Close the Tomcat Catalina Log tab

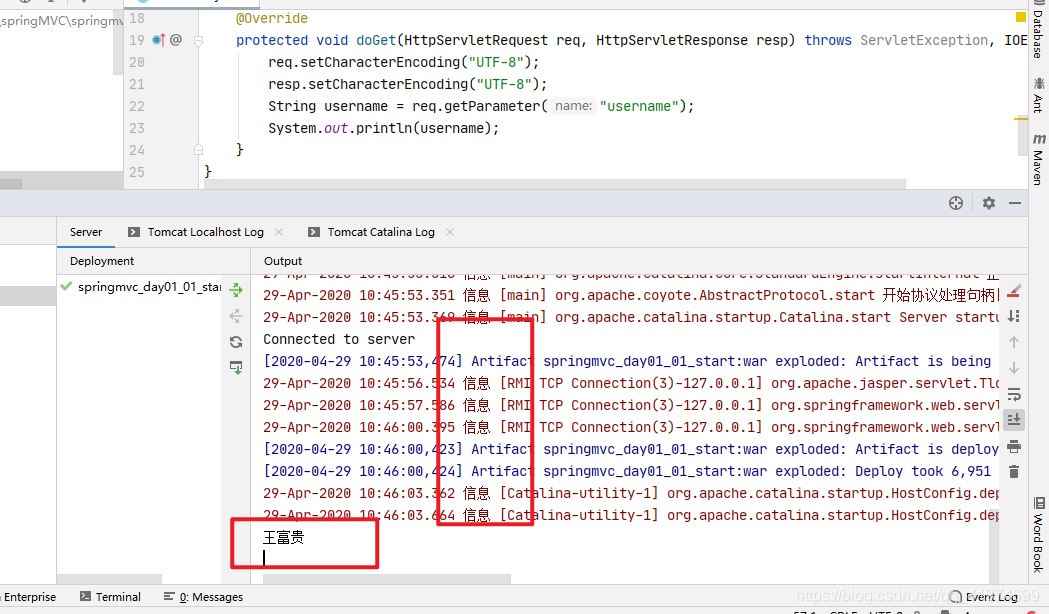click(x=450, y=232)
